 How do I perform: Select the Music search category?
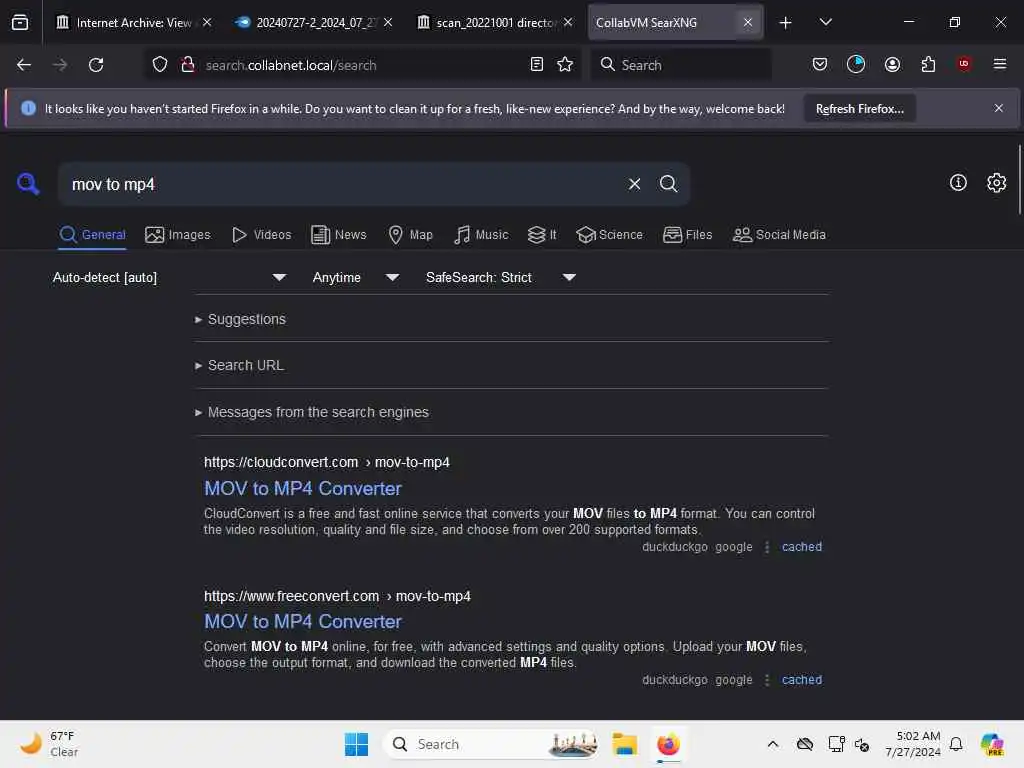pyautogui.click(x=481, y=235)
